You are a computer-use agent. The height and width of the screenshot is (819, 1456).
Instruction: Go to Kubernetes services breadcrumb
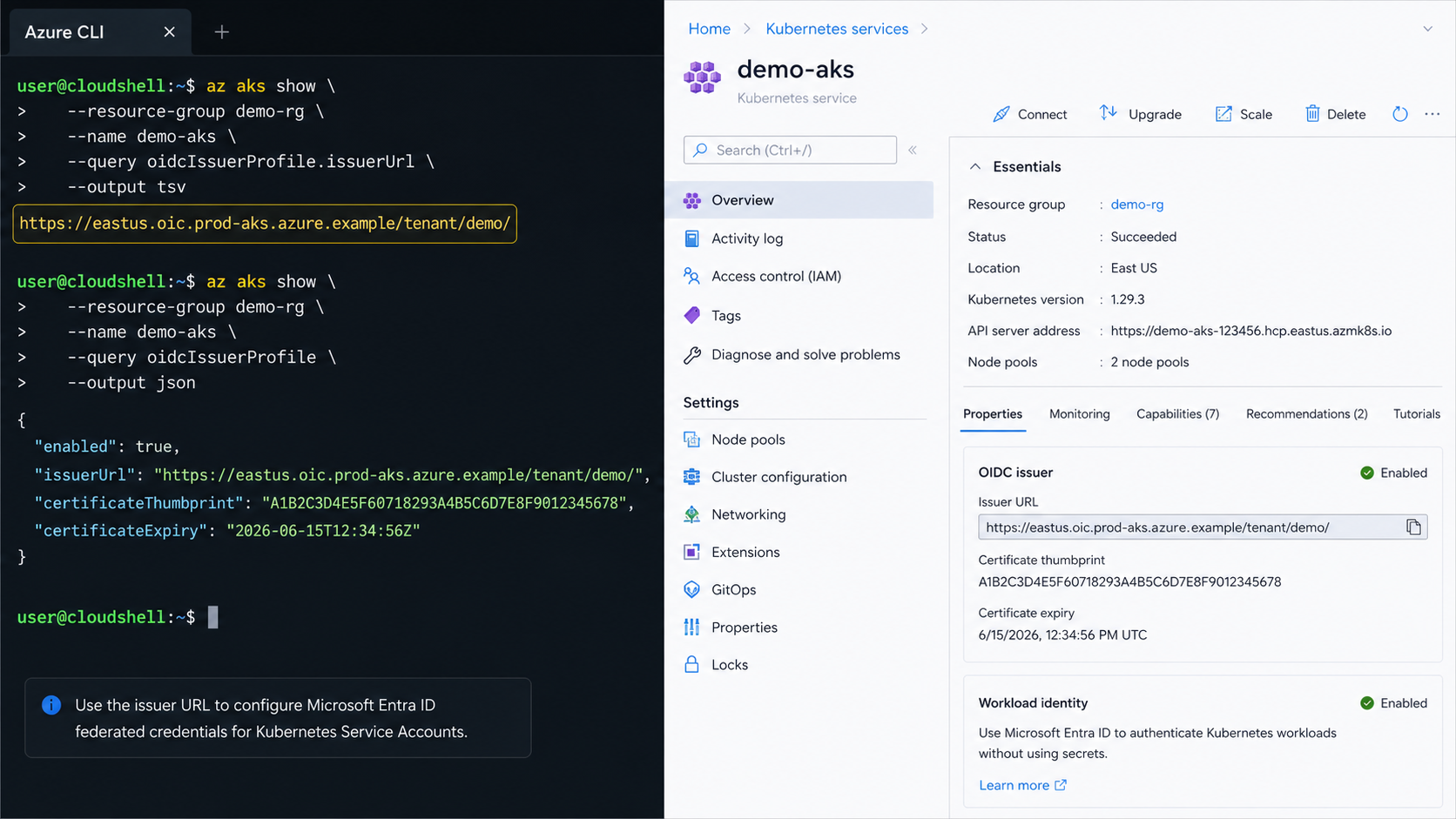click(x=837, y=29)
